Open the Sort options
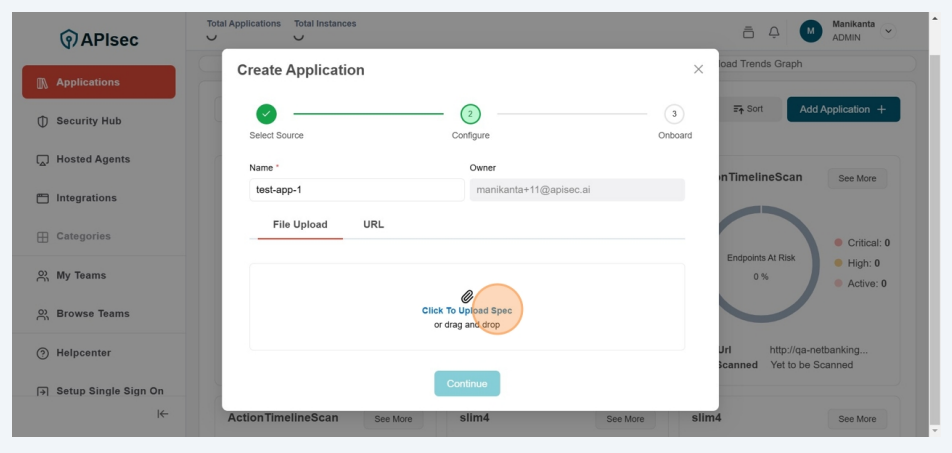This screenshot has width=952, height=453. pos(747,109)
